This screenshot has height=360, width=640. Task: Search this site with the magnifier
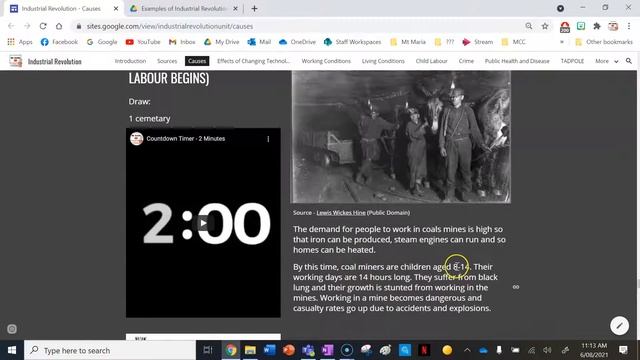[x=629, y=61]
